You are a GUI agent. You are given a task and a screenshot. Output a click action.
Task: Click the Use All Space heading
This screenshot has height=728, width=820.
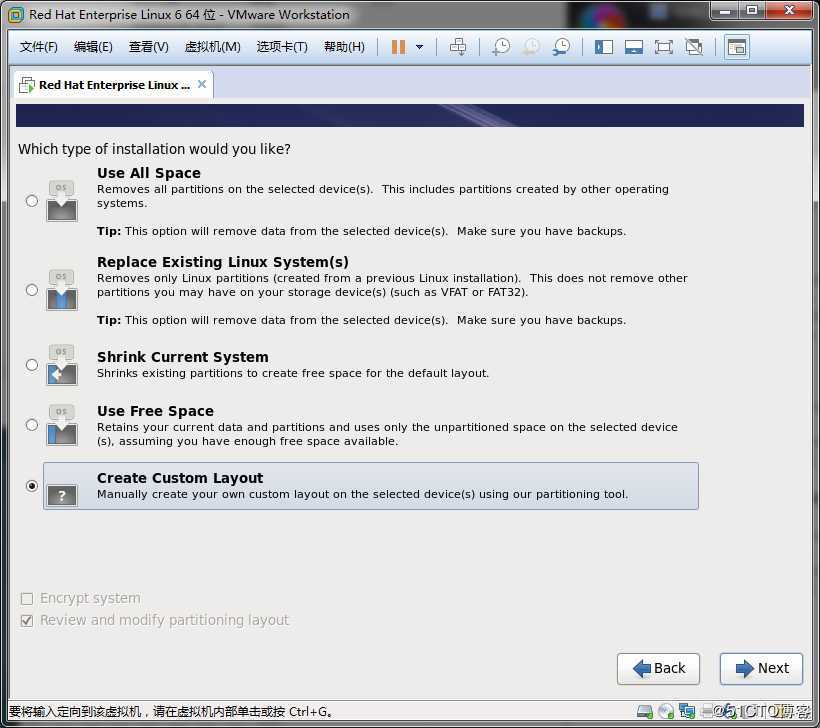pos(149,173)
